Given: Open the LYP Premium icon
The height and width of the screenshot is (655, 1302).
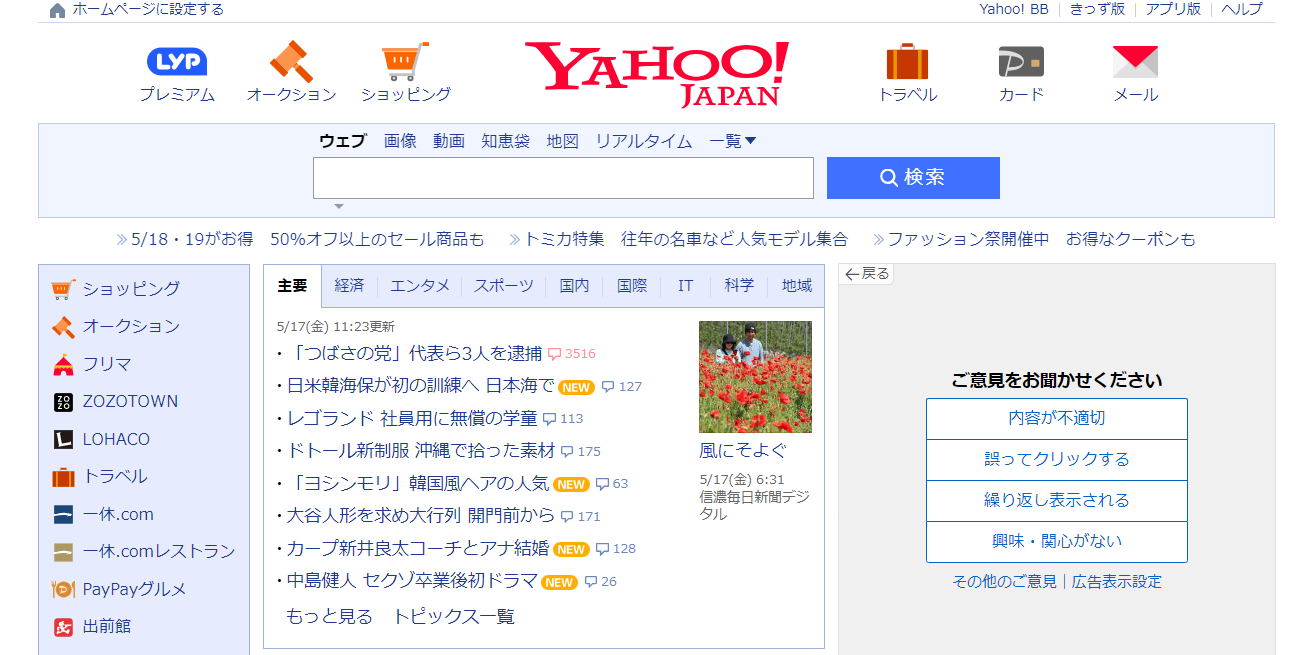Looking at the screenshot, I should (177, 62).
